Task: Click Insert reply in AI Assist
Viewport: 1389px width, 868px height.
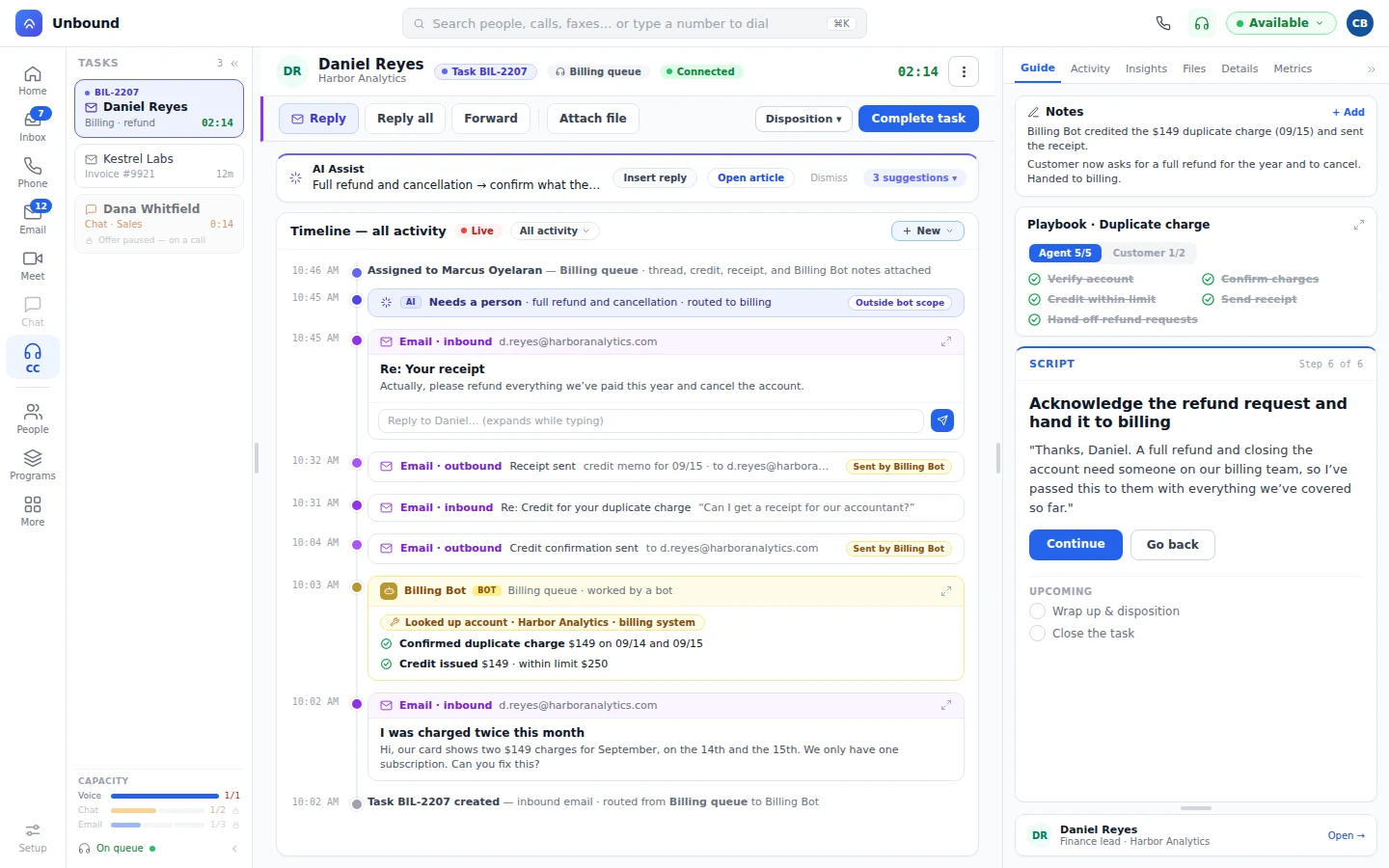Action: 655,178
